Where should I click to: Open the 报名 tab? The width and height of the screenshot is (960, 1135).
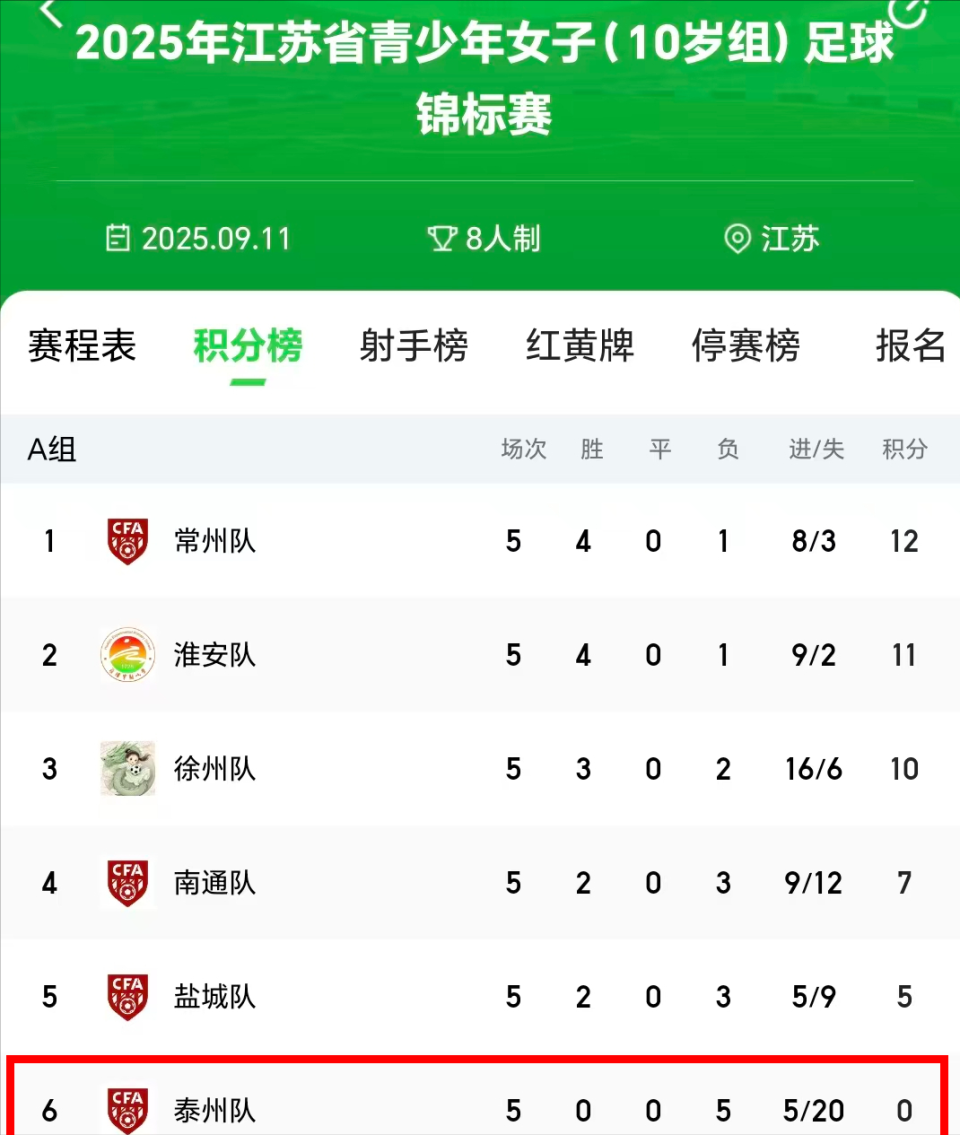(x=910, y=346)
